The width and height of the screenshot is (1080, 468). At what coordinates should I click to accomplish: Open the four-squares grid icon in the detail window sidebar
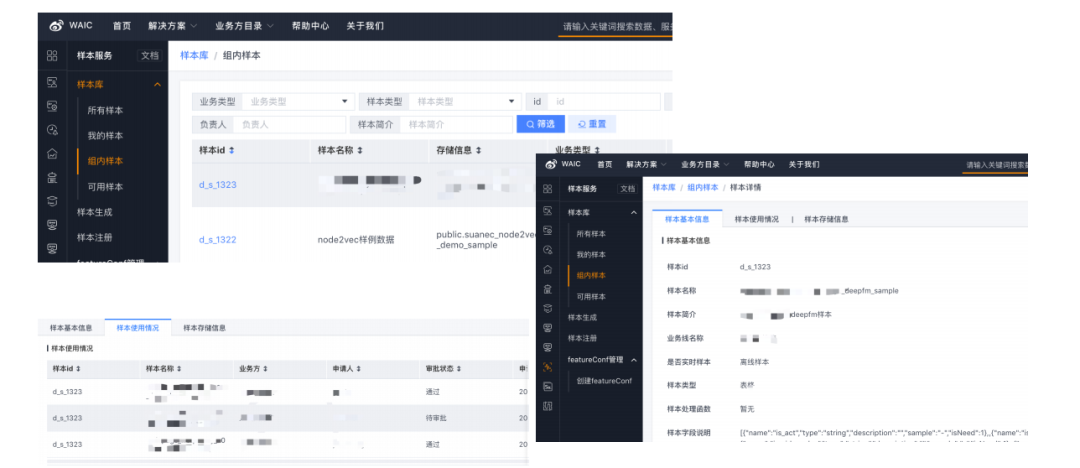point(548,189)
